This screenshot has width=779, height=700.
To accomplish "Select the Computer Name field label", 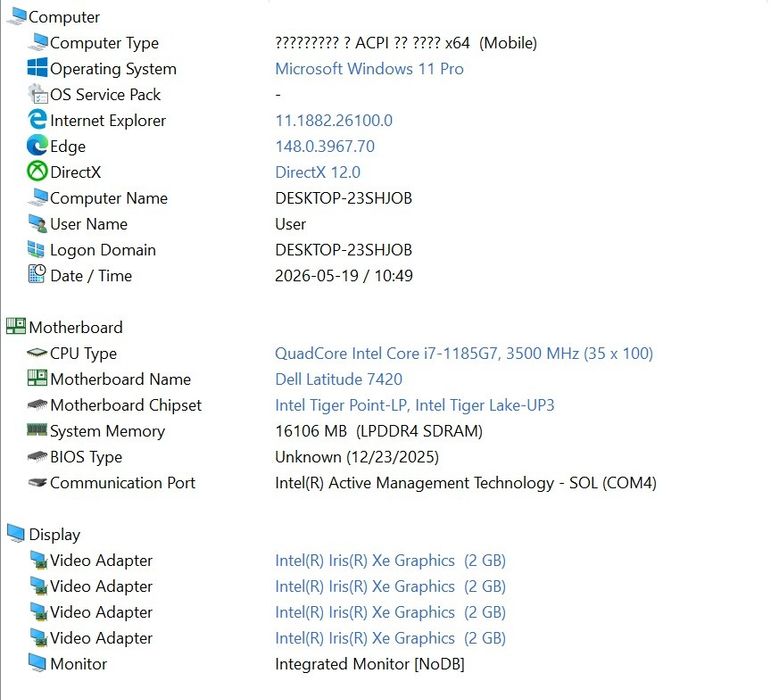I will coord(109,198).
